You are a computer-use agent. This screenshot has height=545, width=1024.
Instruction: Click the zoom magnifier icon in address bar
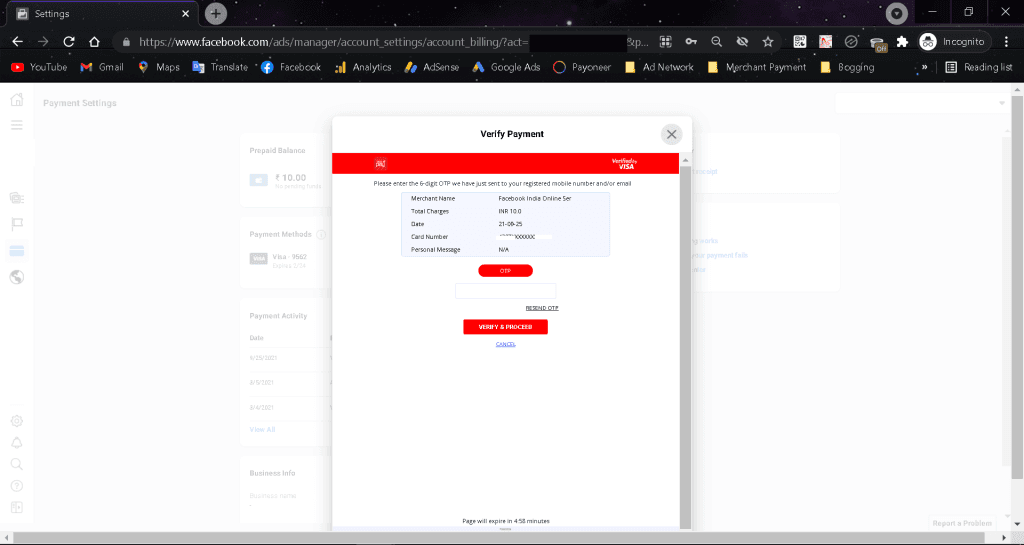pyautogui.click(x=716, y=42)
